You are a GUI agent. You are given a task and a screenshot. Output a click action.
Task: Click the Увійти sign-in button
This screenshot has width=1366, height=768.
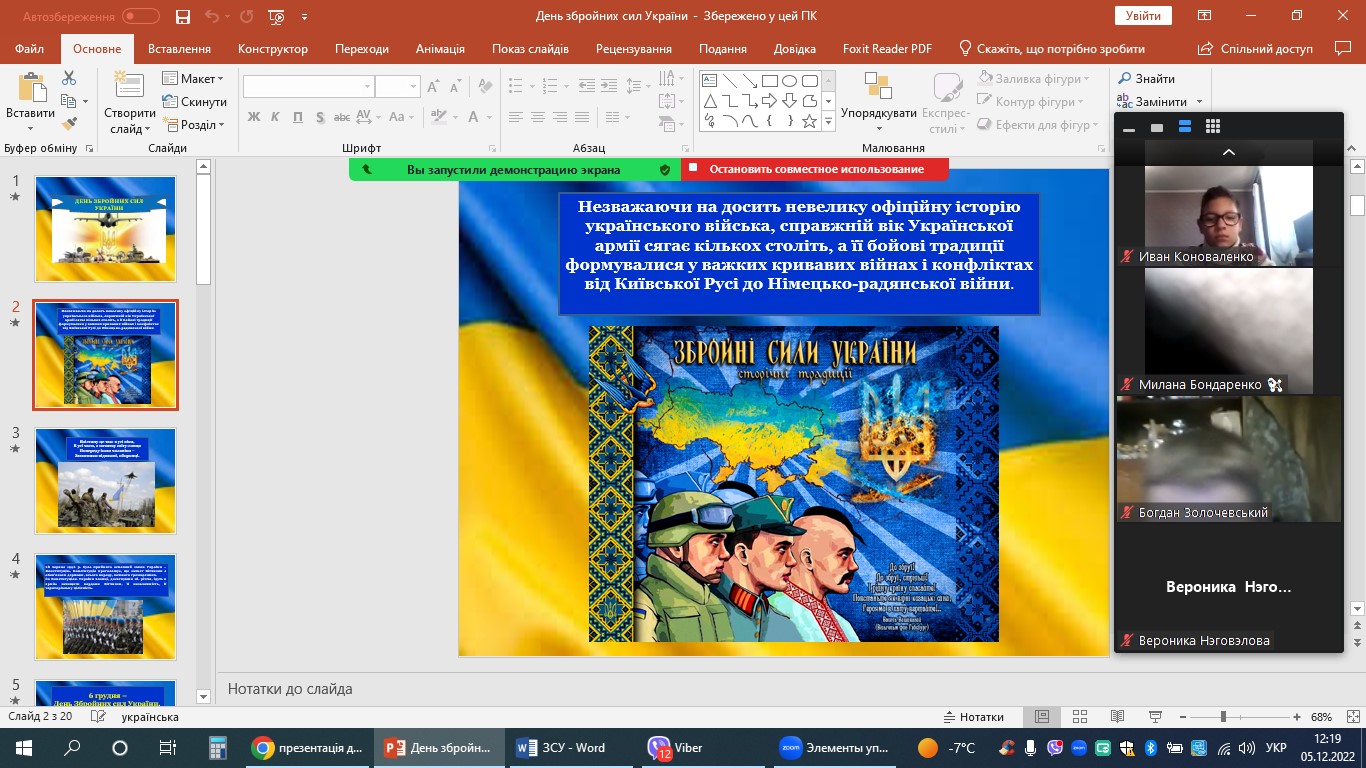tap(1143, 16)
